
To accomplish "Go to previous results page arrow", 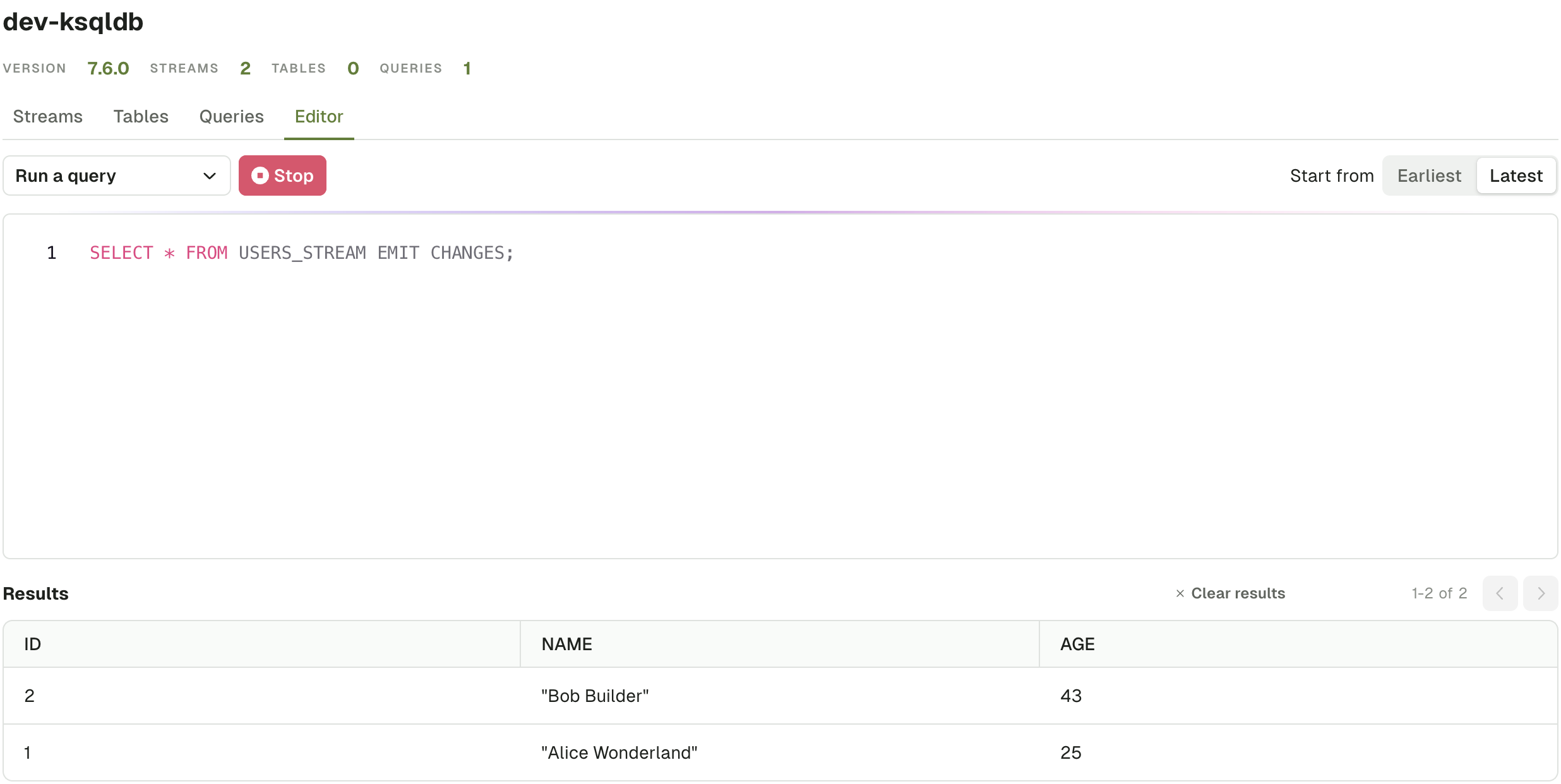I will (1500, 593).
